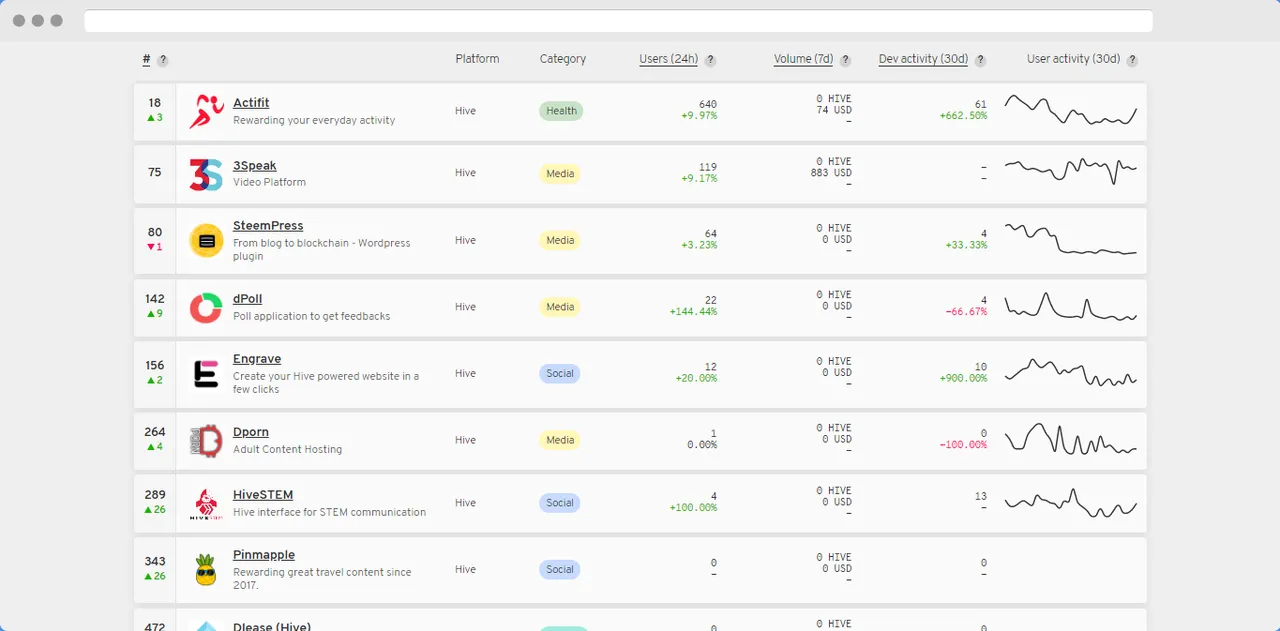The image size is (1280, 631).
Task: Click help icon beside Volume (7d)
Action: (x=846, y=60)
